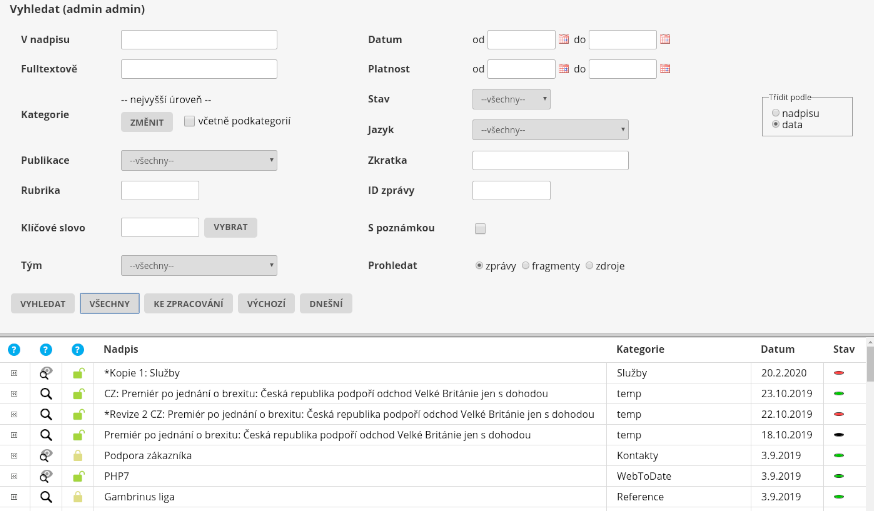
Task: Click 'Nadpis' column header
Action: pyautogui.click(x=121, y=350)
